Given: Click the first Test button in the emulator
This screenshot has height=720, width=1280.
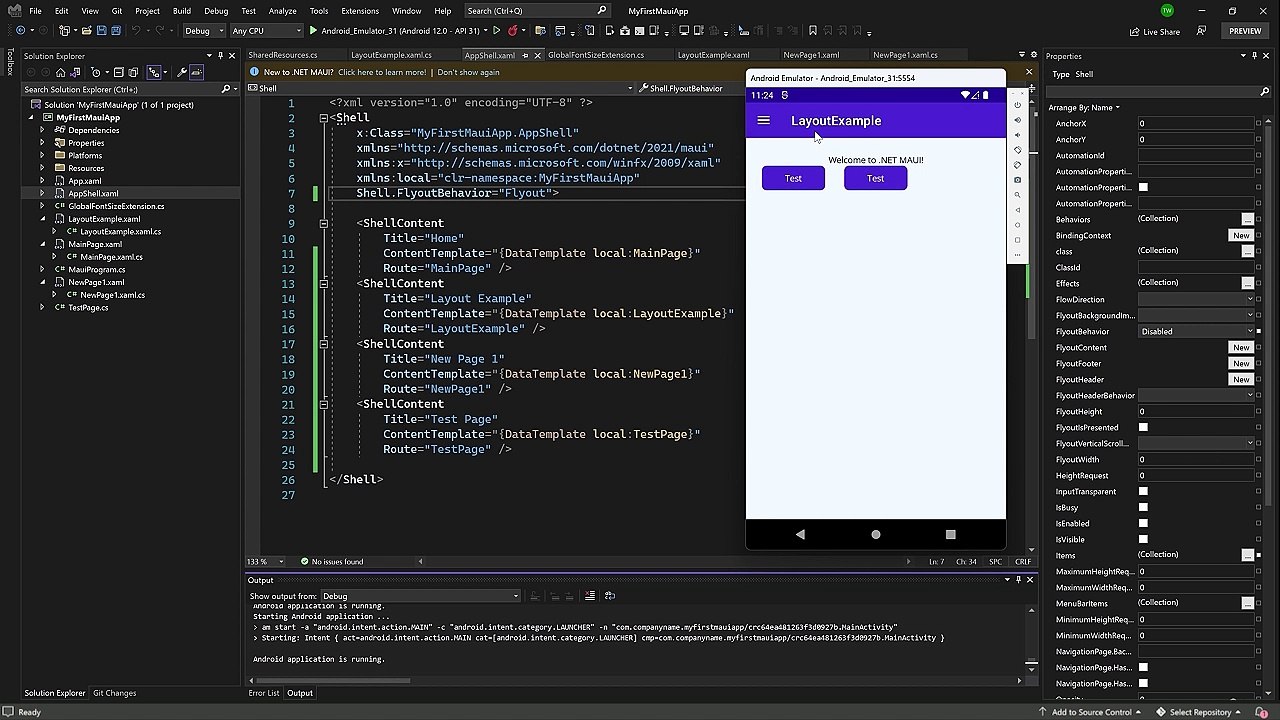Looking at the screenshot, I should coord(793,179).
